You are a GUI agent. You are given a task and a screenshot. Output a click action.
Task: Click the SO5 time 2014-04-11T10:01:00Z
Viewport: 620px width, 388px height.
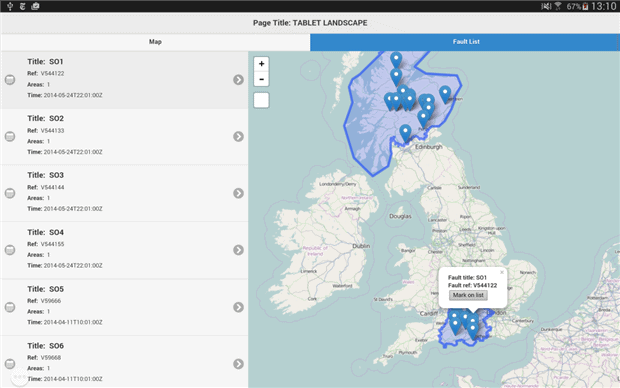(x=73, y=322)
